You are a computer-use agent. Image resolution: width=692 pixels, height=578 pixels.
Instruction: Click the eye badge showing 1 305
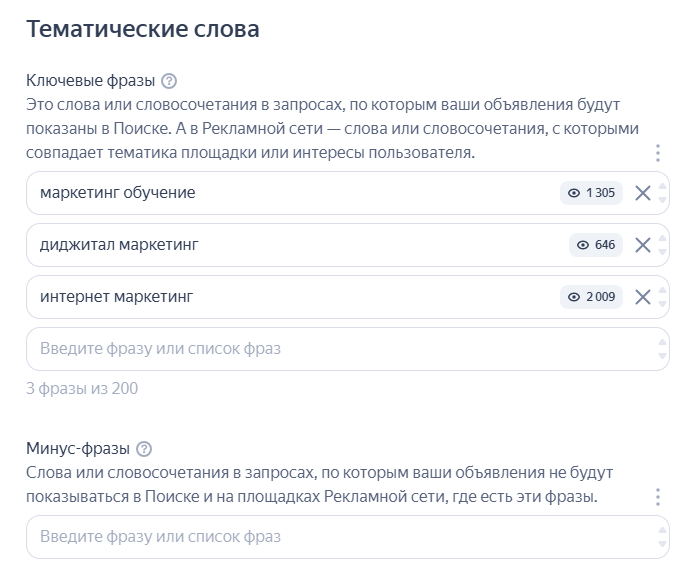click(591, 193)
